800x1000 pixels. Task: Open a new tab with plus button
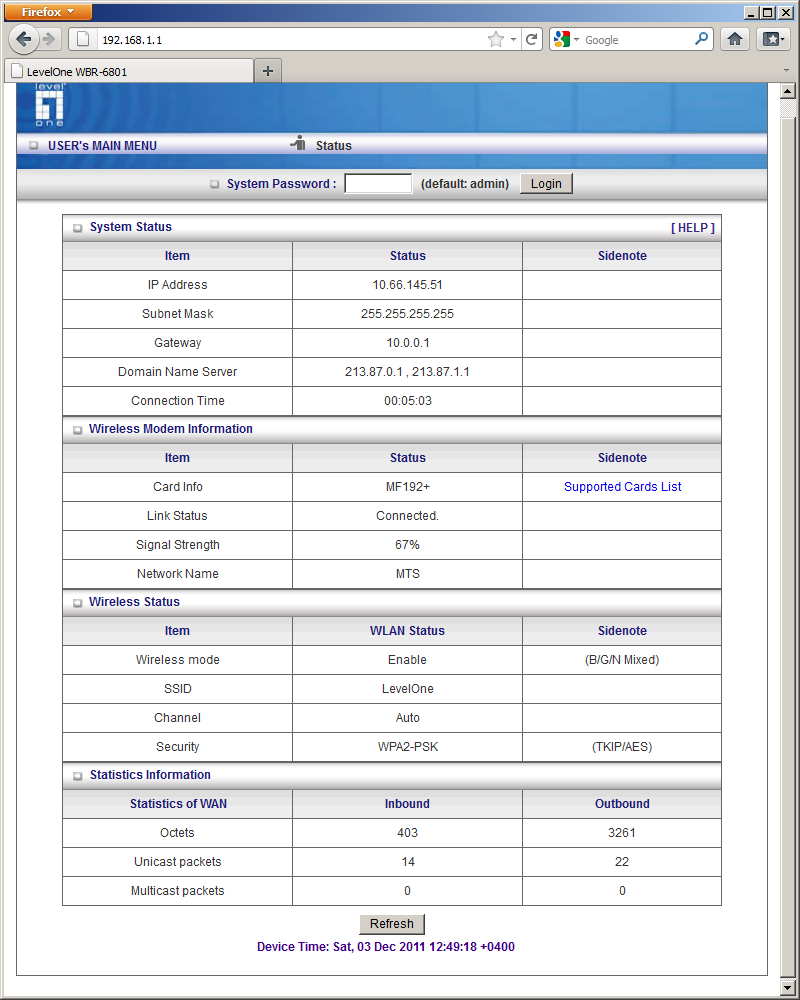(268, 71)
